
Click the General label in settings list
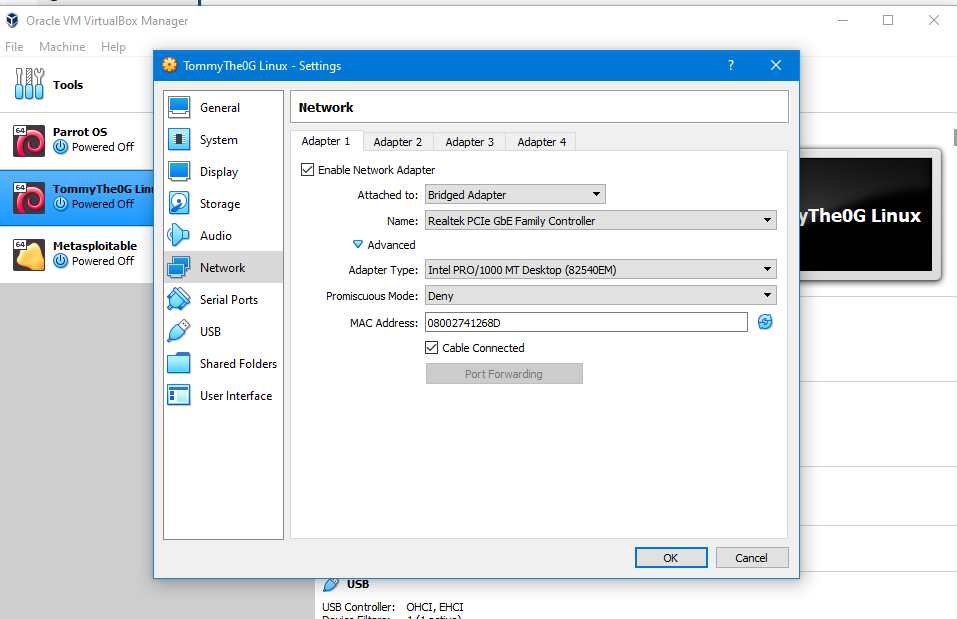pyautogui.click(x=220, y=107)
